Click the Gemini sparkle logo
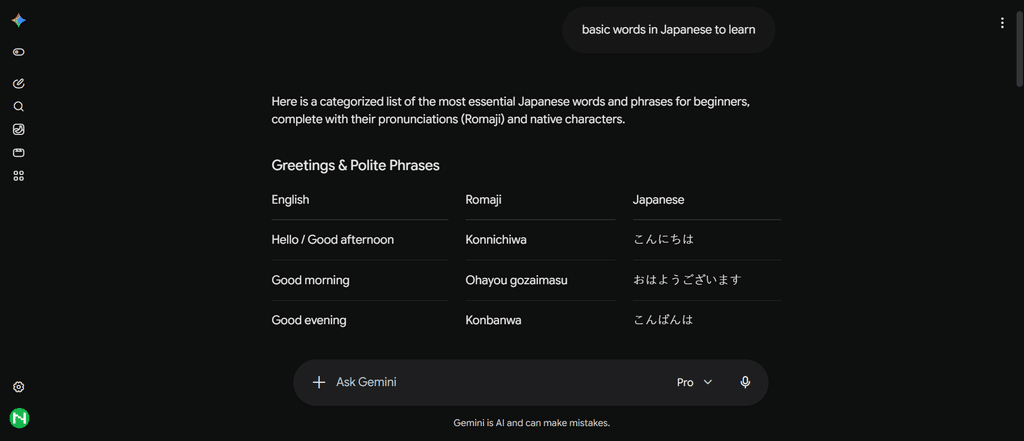The width and height of the screenshot is (1024, 441). 18,21
